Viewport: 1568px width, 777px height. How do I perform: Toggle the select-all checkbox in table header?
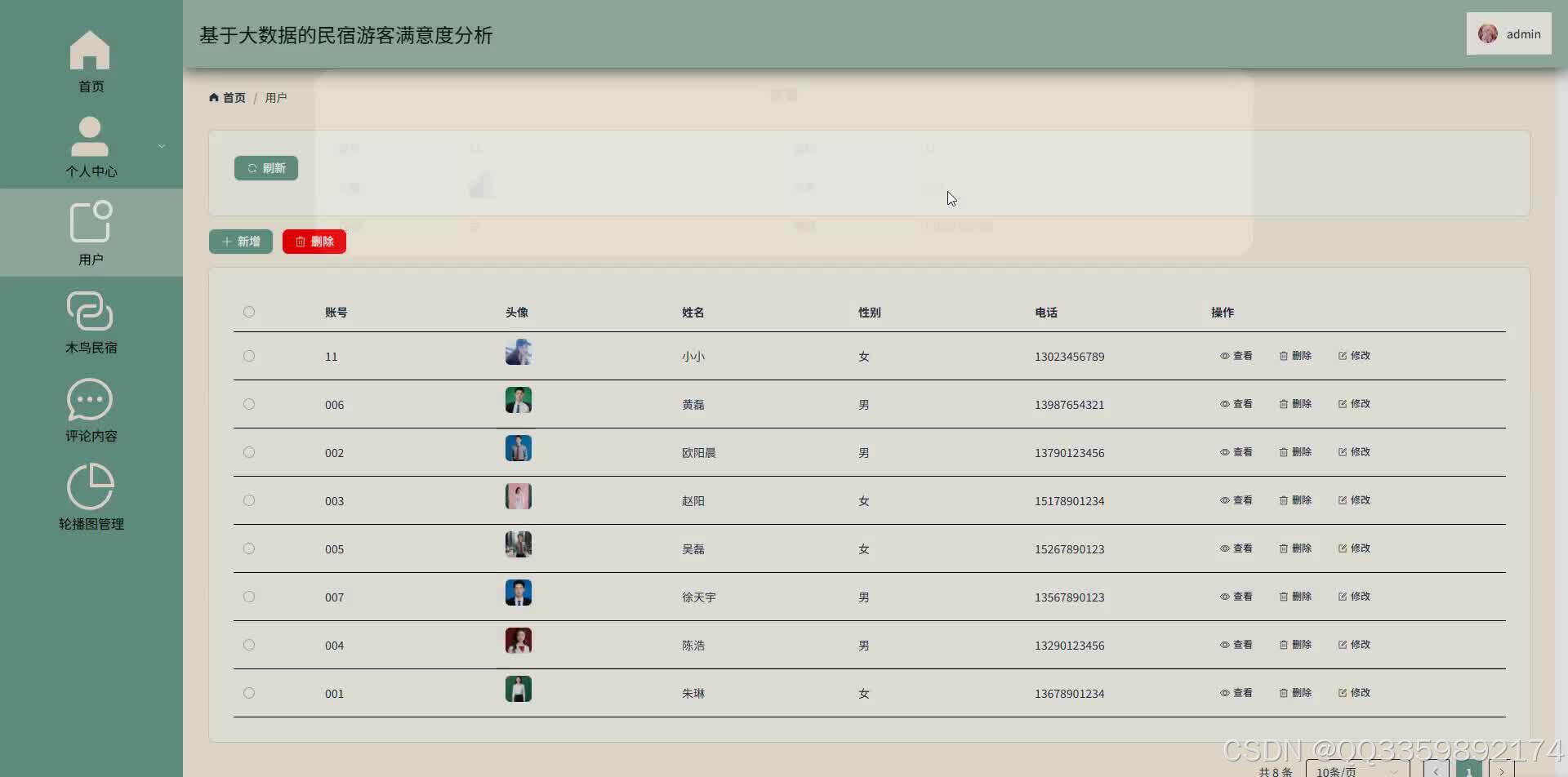pyautogui.click(x=249, y=312)
